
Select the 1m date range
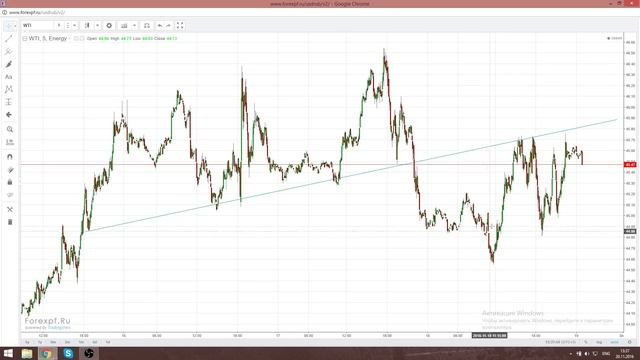(x=81, y=342)
